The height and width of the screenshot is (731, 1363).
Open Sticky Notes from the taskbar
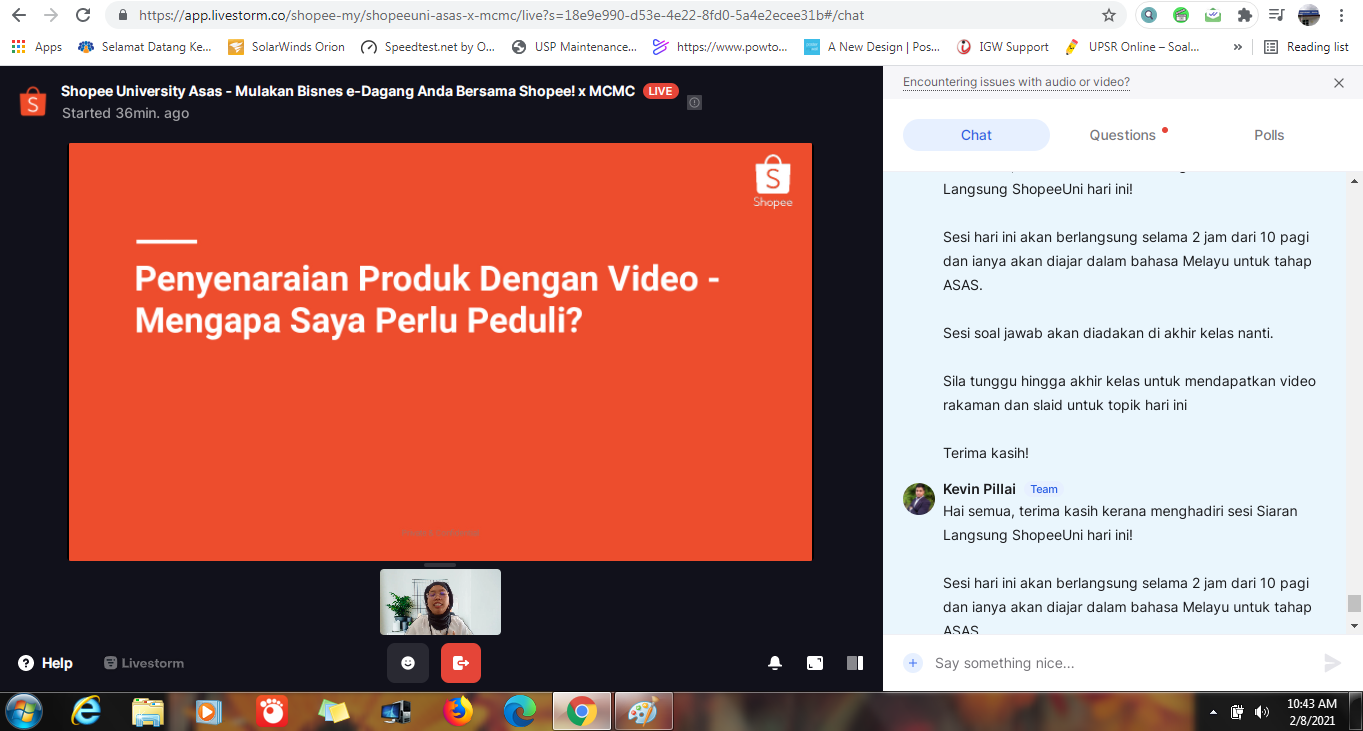tap(333, 711)
